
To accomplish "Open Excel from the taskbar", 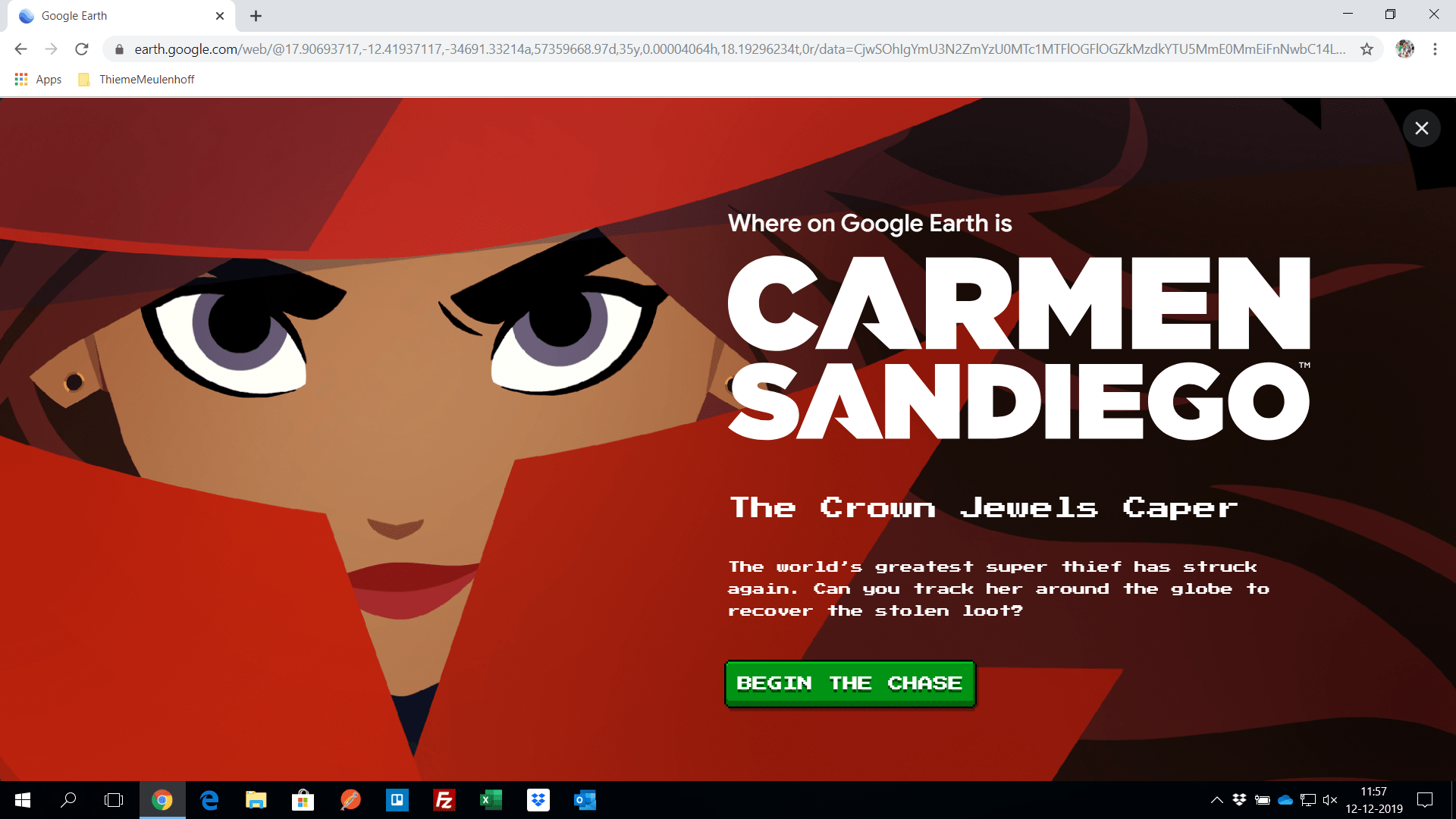I will [491, 800].
